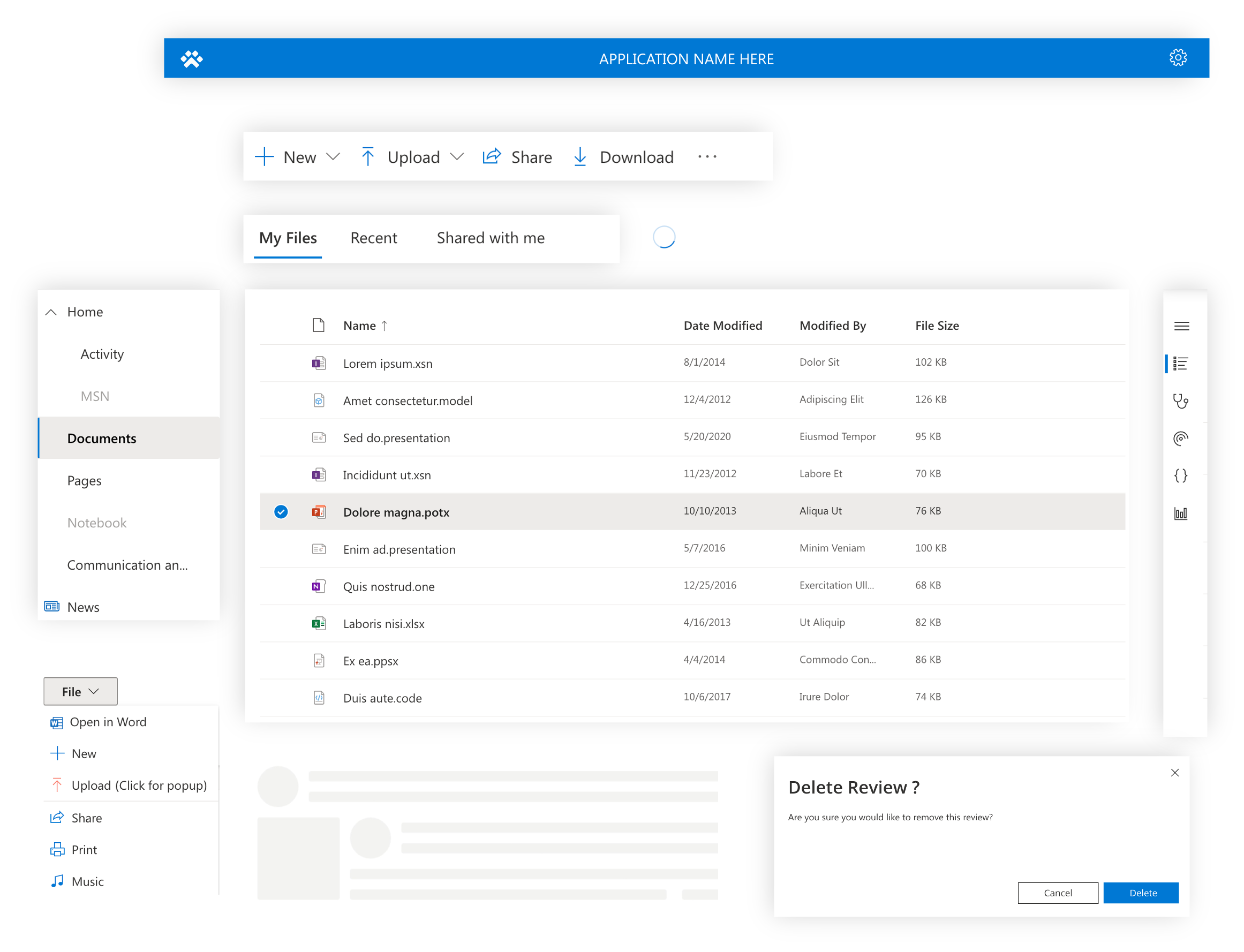Expand the New button dropdown arrow

pos(334,157)
